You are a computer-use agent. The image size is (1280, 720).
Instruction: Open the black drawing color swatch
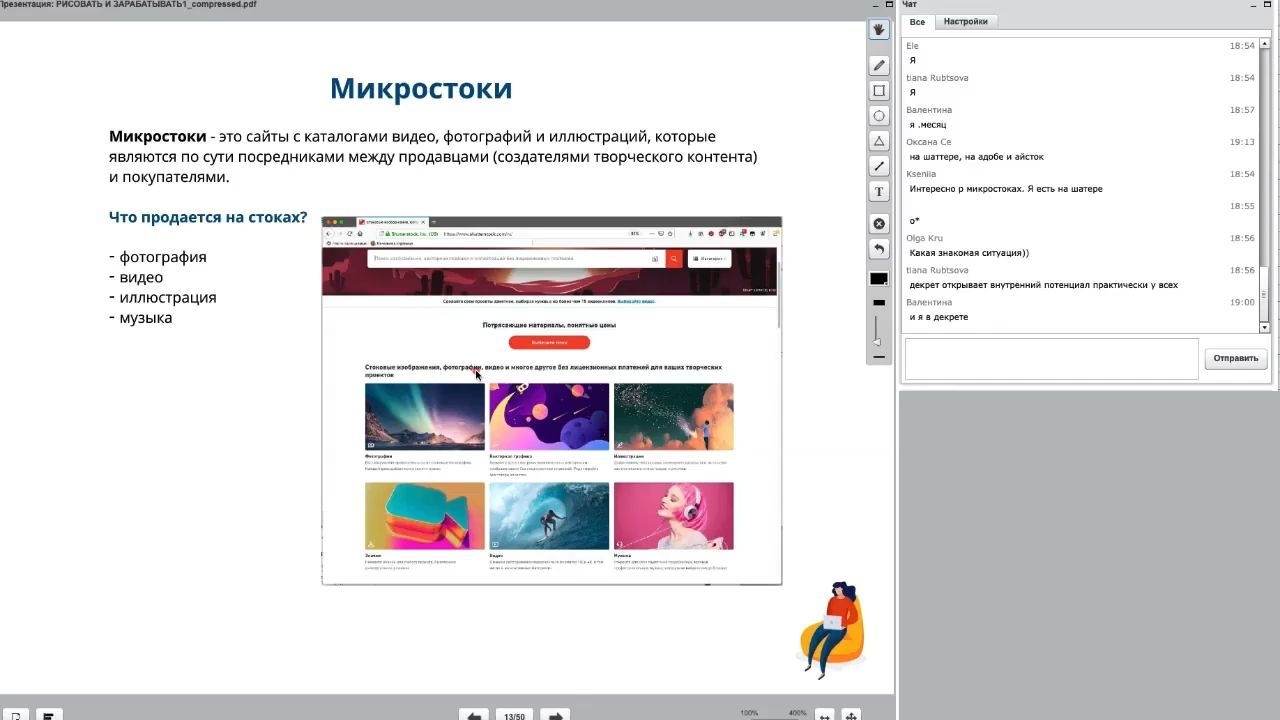tap(879, 279)
